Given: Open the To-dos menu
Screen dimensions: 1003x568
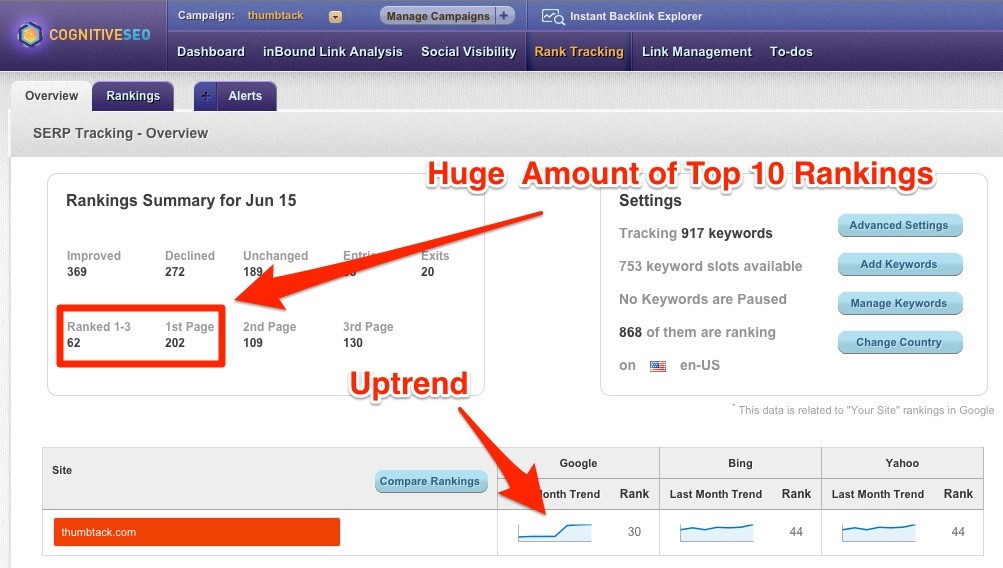Looking at the screenshot, I should [x=791, y=52].
